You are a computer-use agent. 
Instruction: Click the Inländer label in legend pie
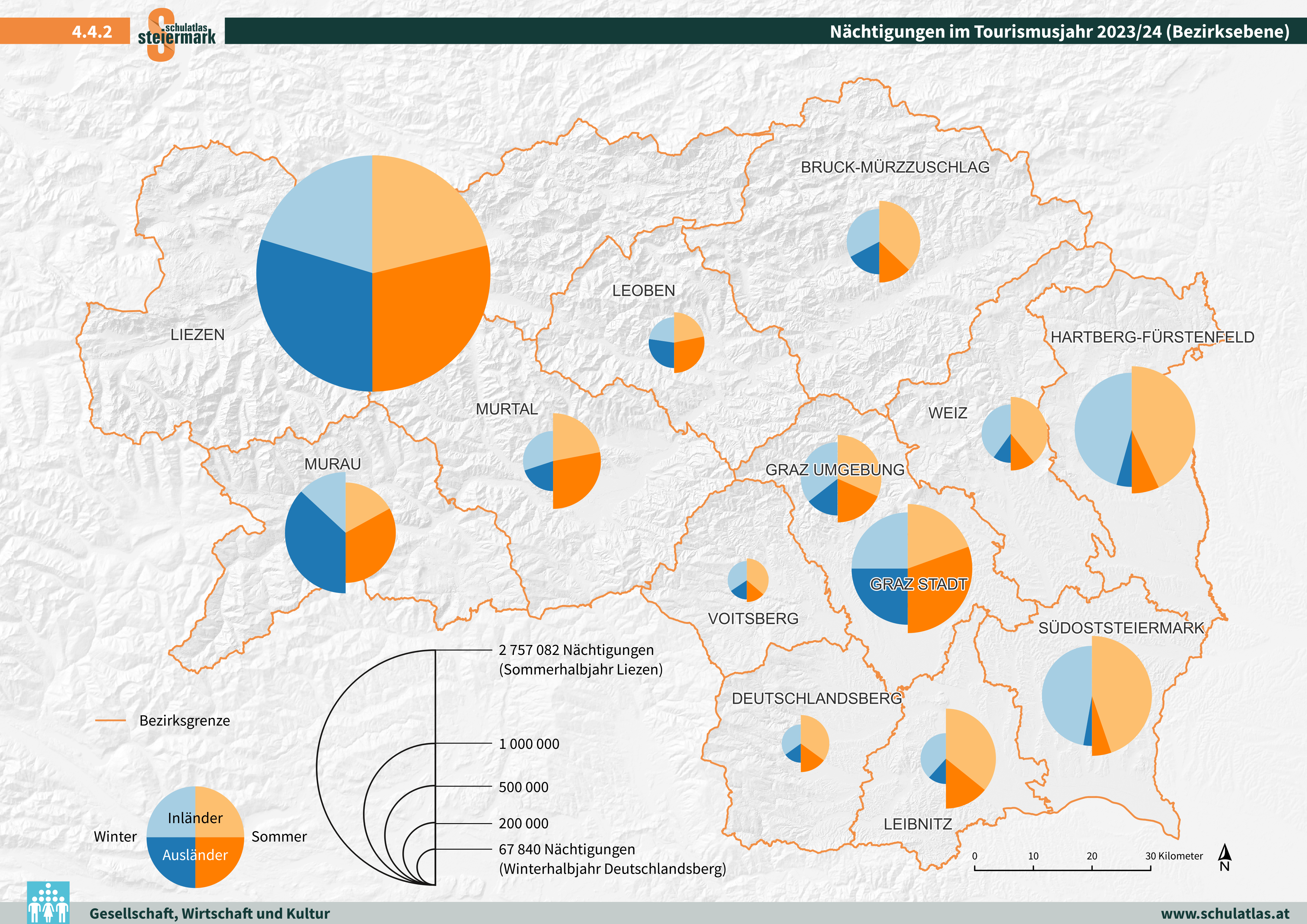(x=195, y=818)
